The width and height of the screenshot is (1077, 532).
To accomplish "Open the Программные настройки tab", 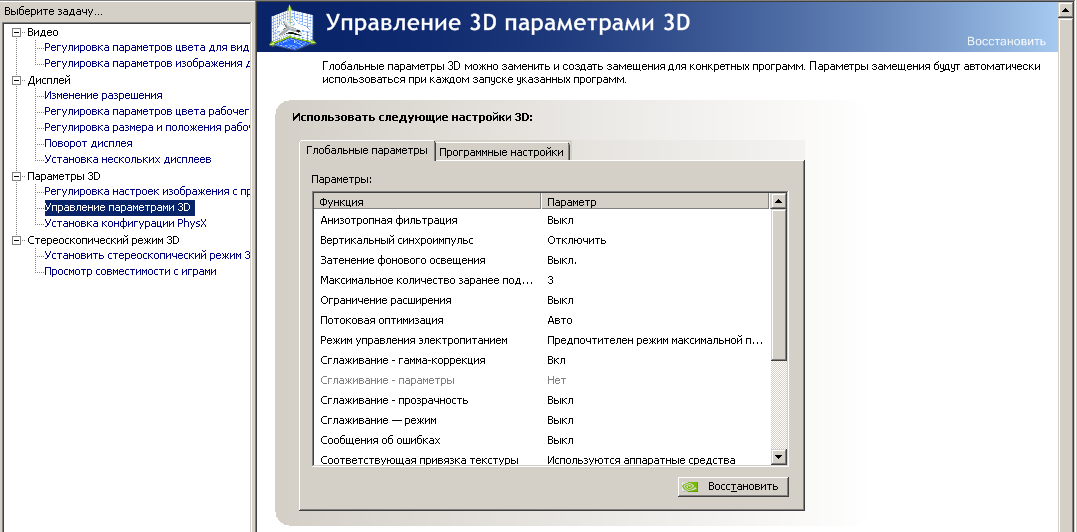I will tap(501, 152).
